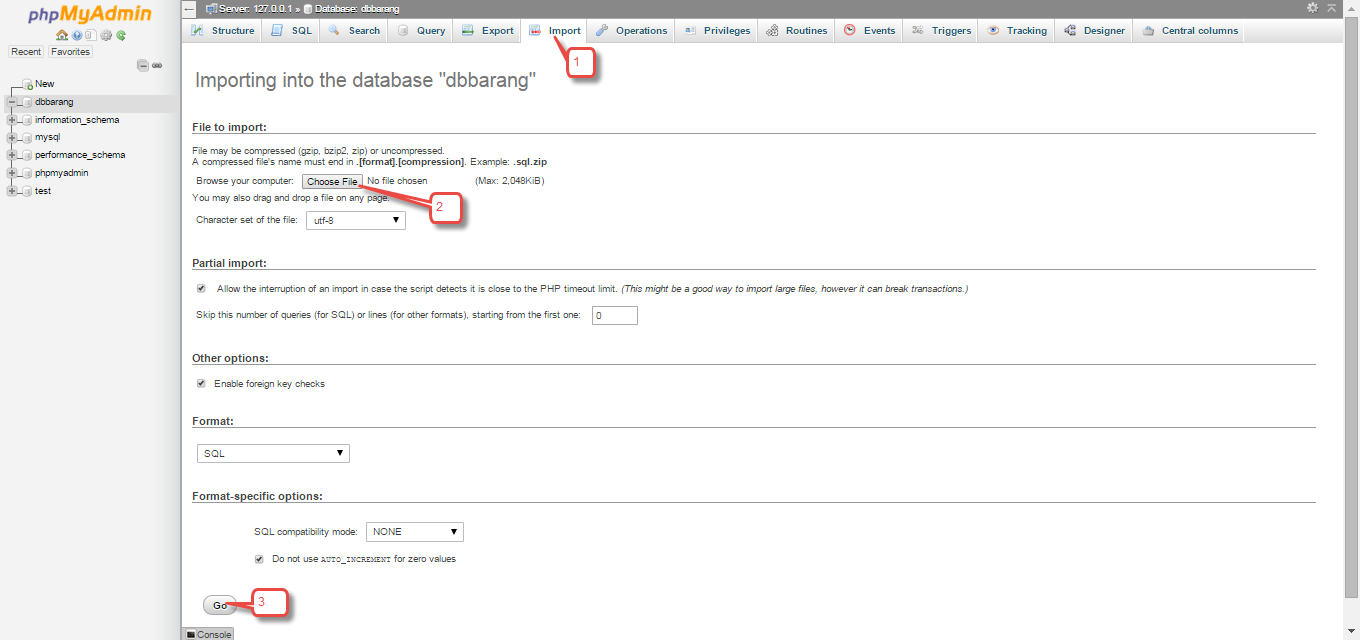Open page-related settings gear in top bar
1360x640 pixels.
click(x=1313, y=9)
